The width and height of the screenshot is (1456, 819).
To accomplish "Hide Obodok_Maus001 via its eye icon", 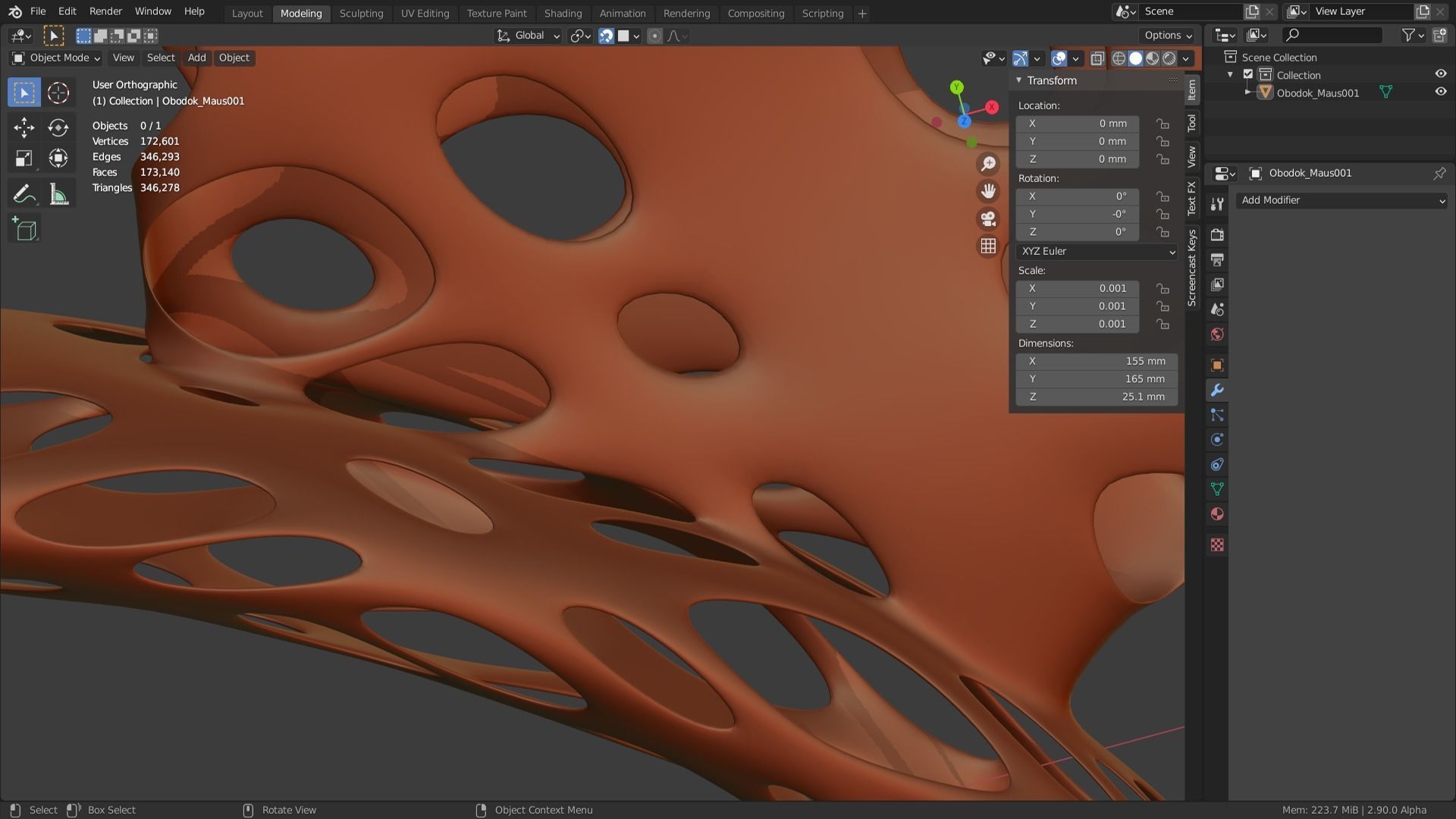I will coord(1440,92).
